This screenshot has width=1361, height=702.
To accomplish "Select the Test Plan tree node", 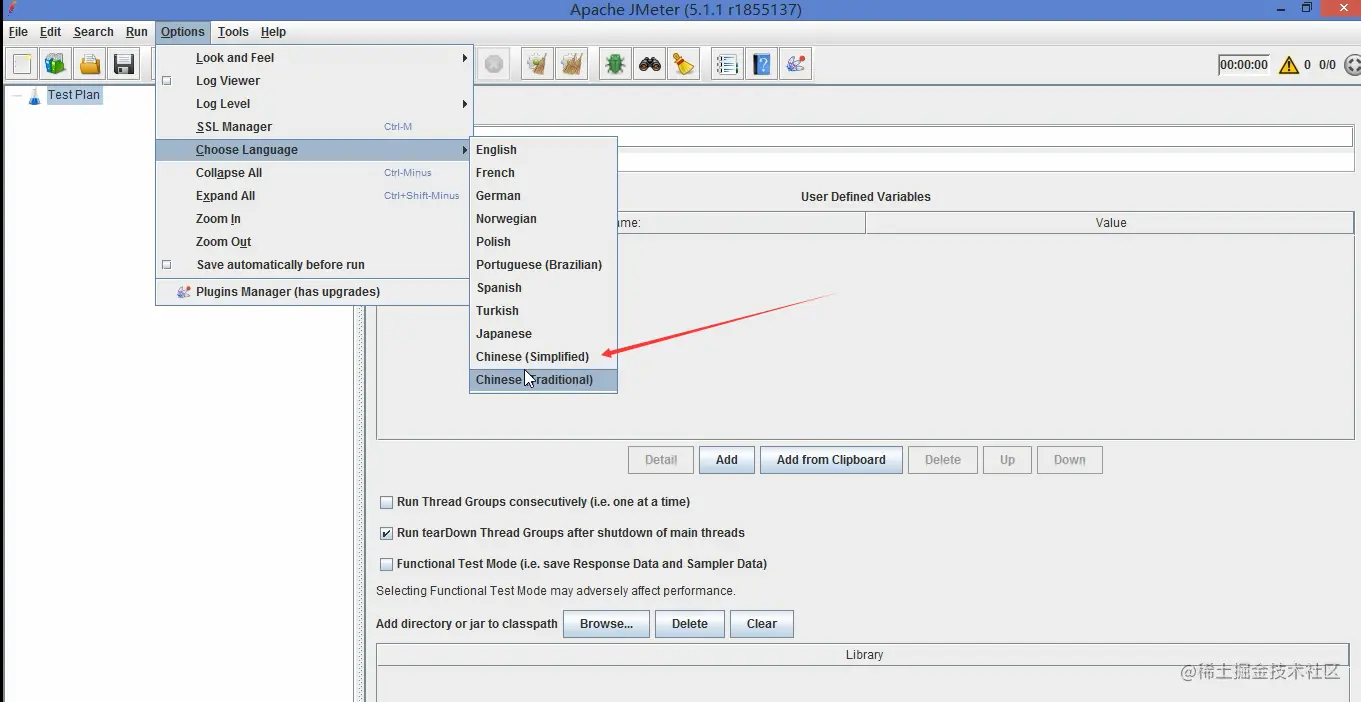I will click(74, 95).
